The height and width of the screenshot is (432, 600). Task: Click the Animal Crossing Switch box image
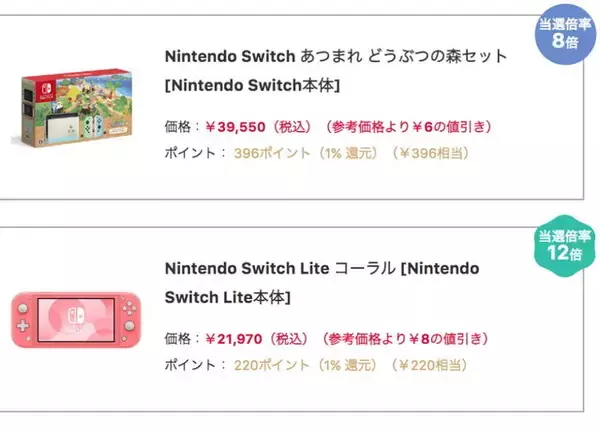75,106
